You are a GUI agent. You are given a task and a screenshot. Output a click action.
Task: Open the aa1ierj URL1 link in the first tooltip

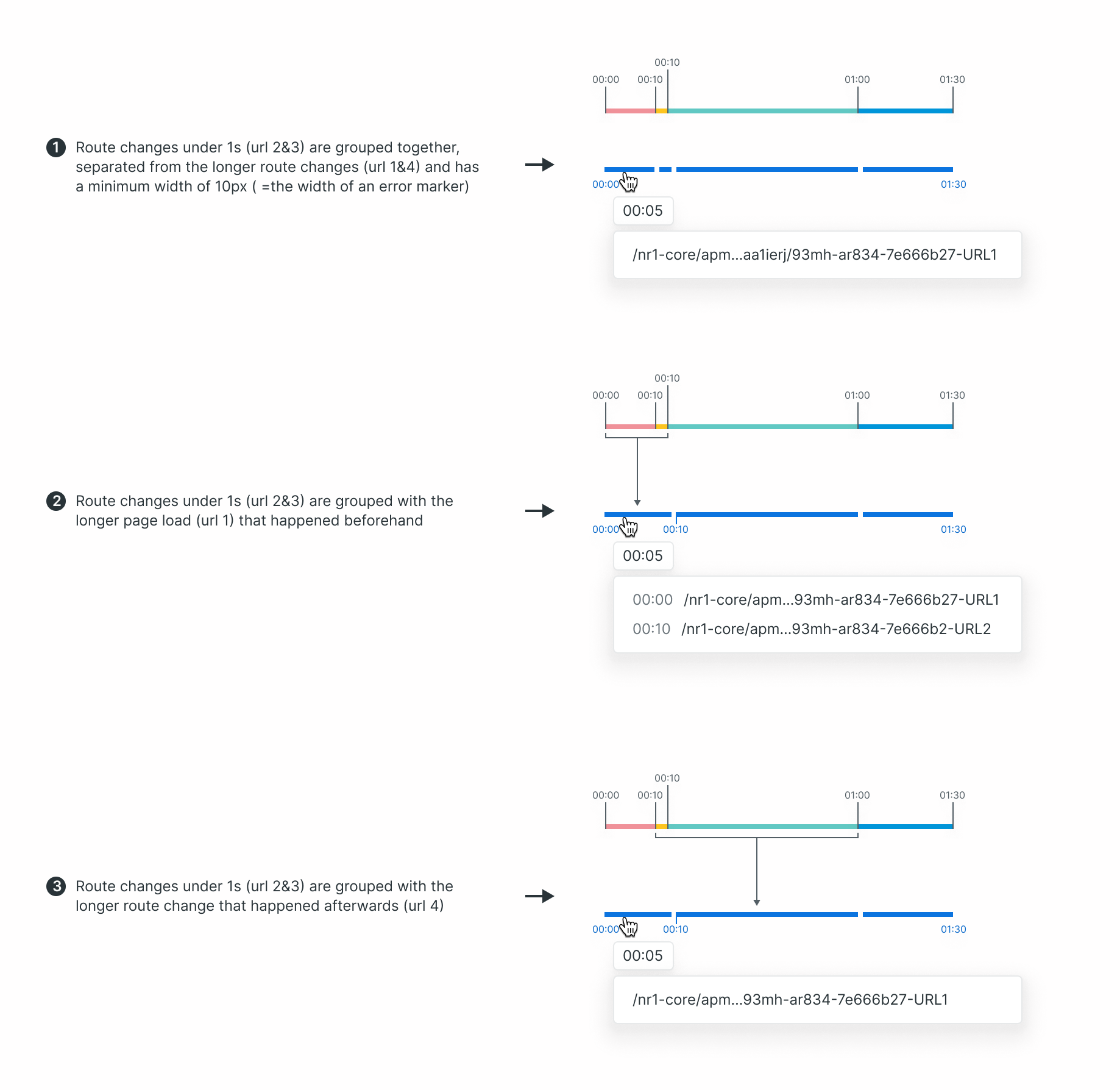(815, 255)
